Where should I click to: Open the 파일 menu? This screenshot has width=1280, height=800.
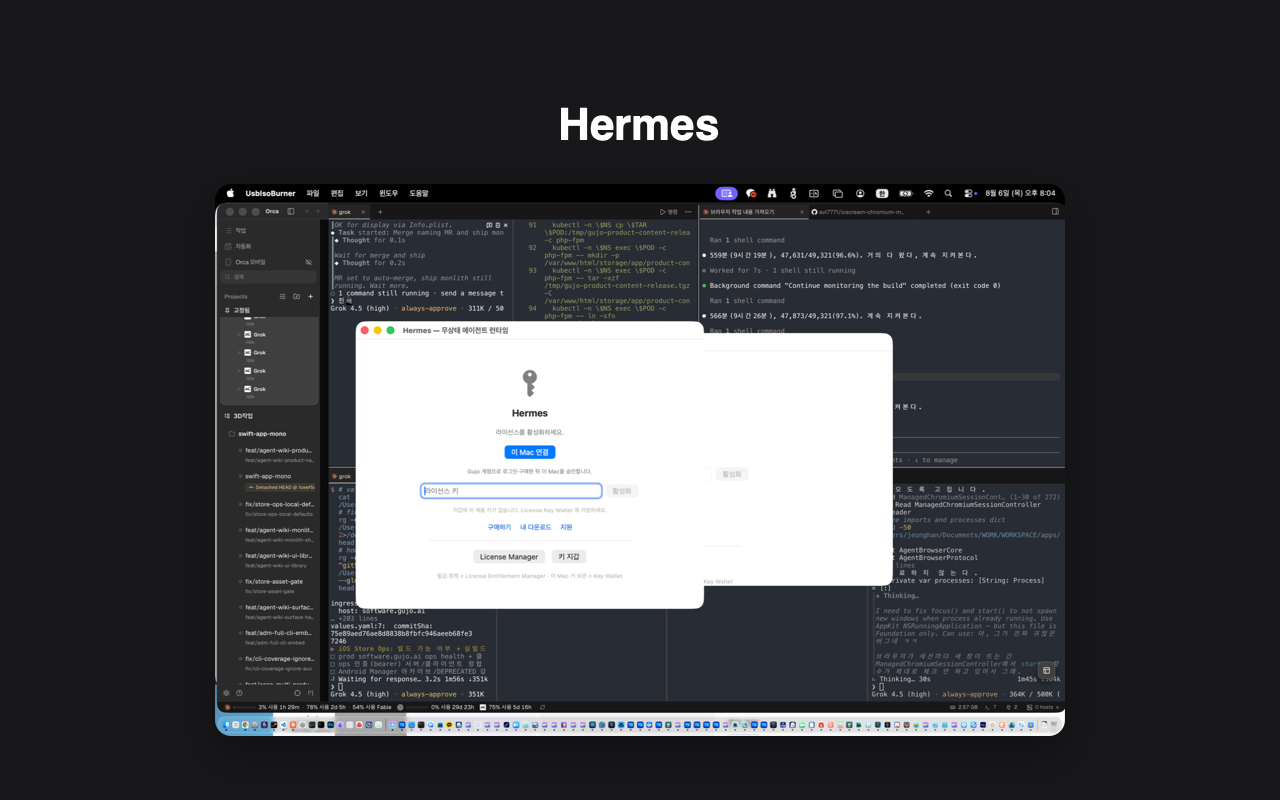pos(313,193)
